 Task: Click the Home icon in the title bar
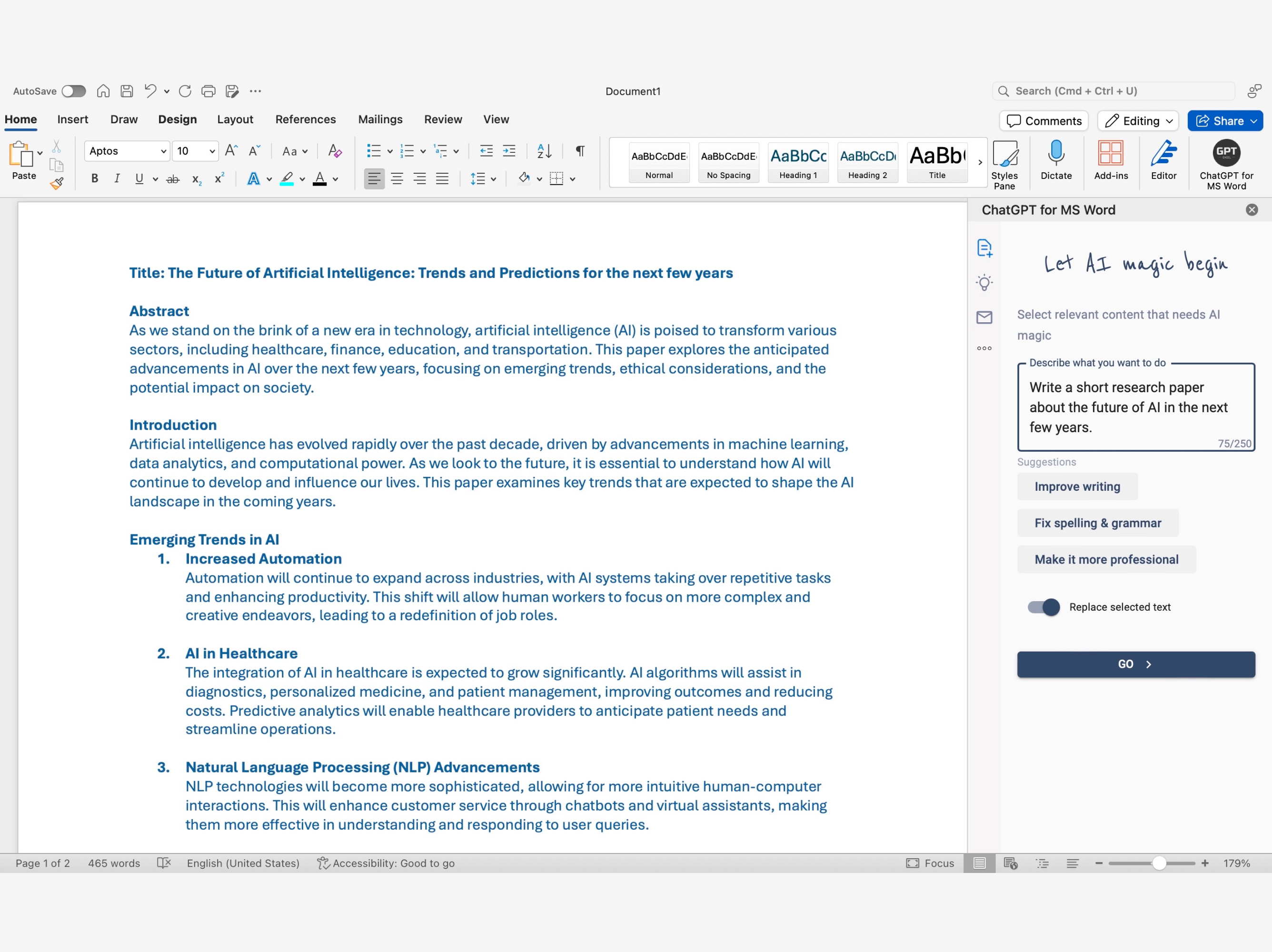103,91
